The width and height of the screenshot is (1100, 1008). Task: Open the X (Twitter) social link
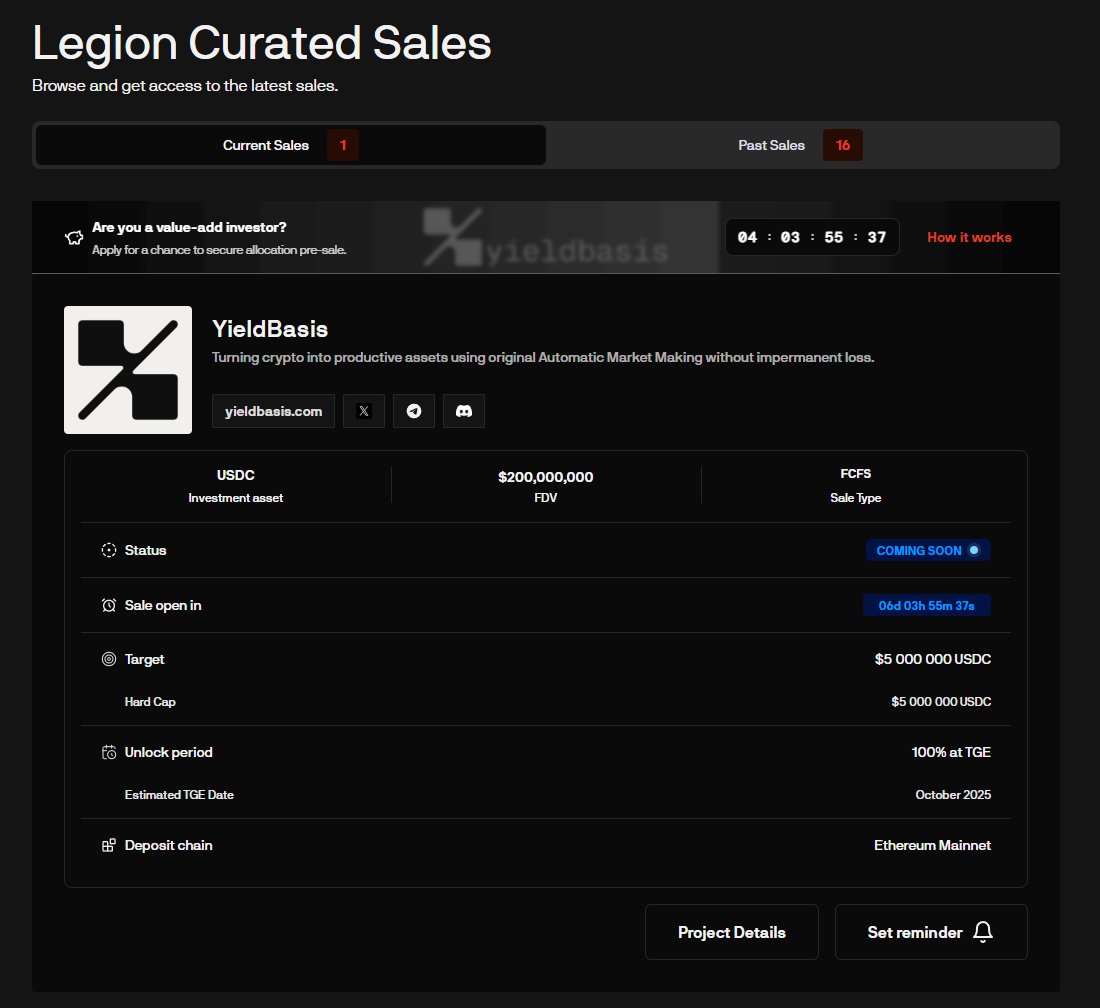[363, 411]
